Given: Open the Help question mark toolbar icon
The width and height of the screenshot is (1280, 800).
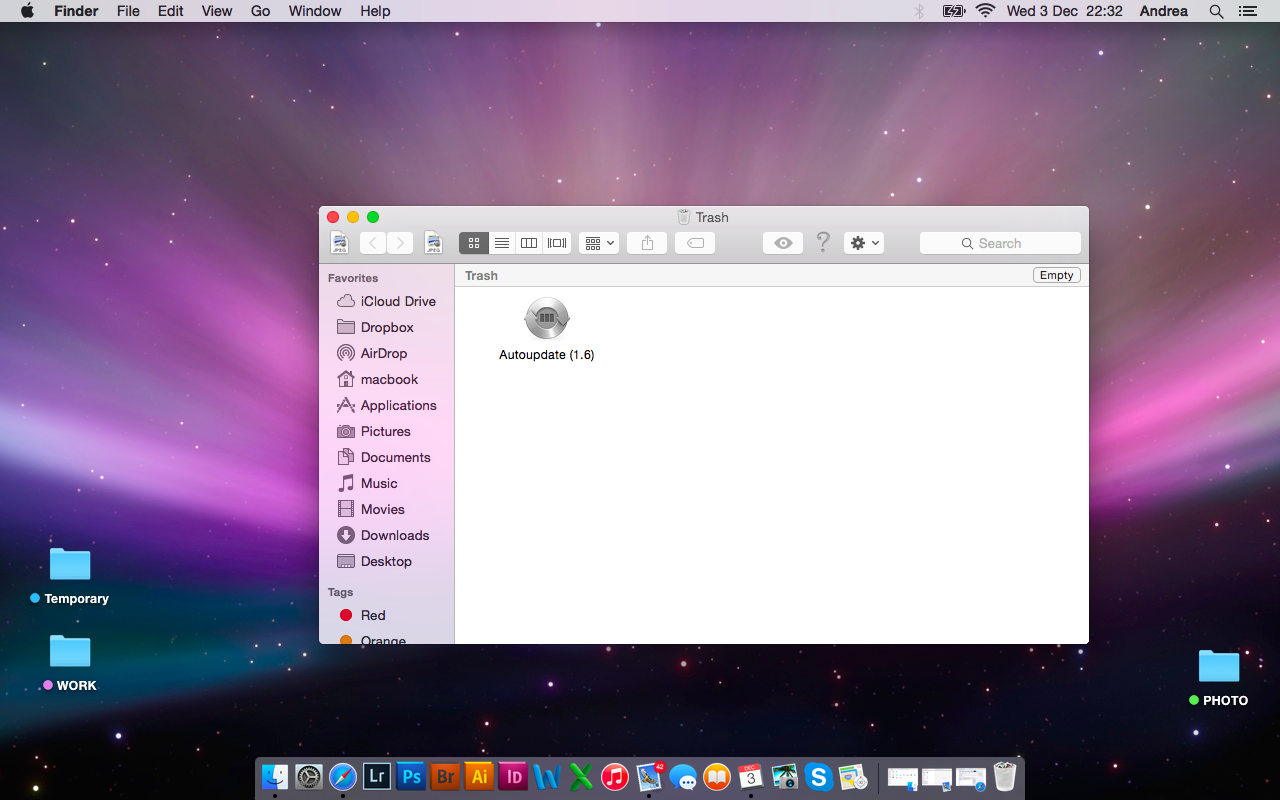Looking at the screenshot, I should tap(823, 242).
